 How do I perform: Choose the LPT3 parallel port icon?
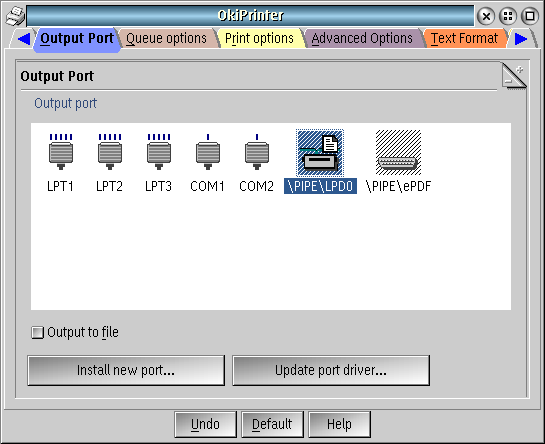(x=159, y=152)
